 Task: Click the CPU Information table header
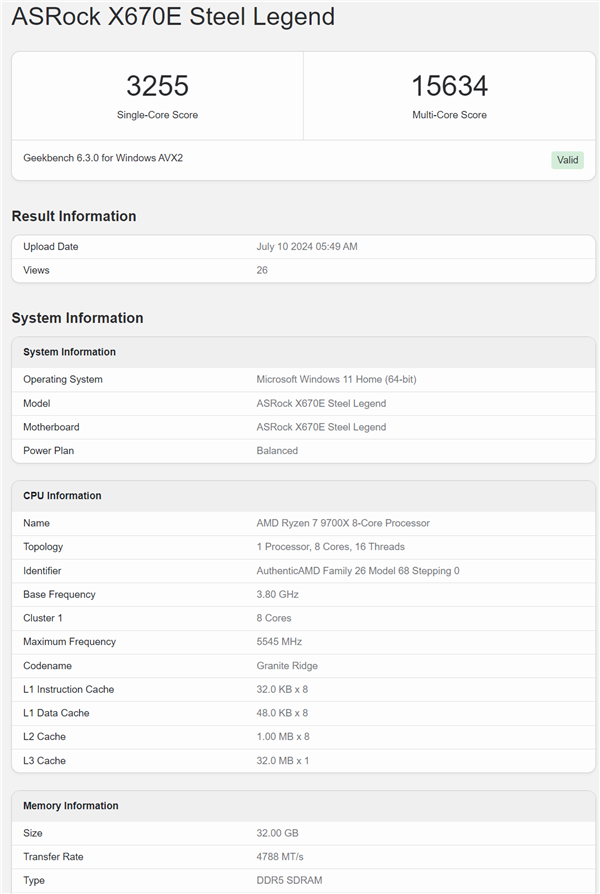(x=62, y=496)
